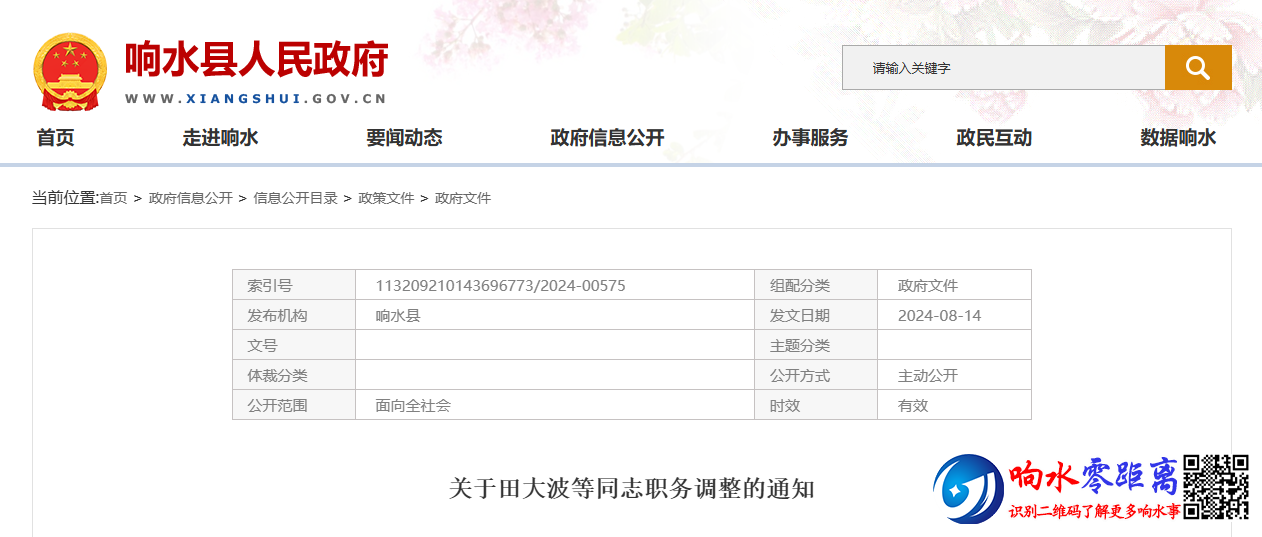Click 信息公开目录 breadcrumb link
The width and height of the screenshot is (1262, 537).
(x=295, y=198)
